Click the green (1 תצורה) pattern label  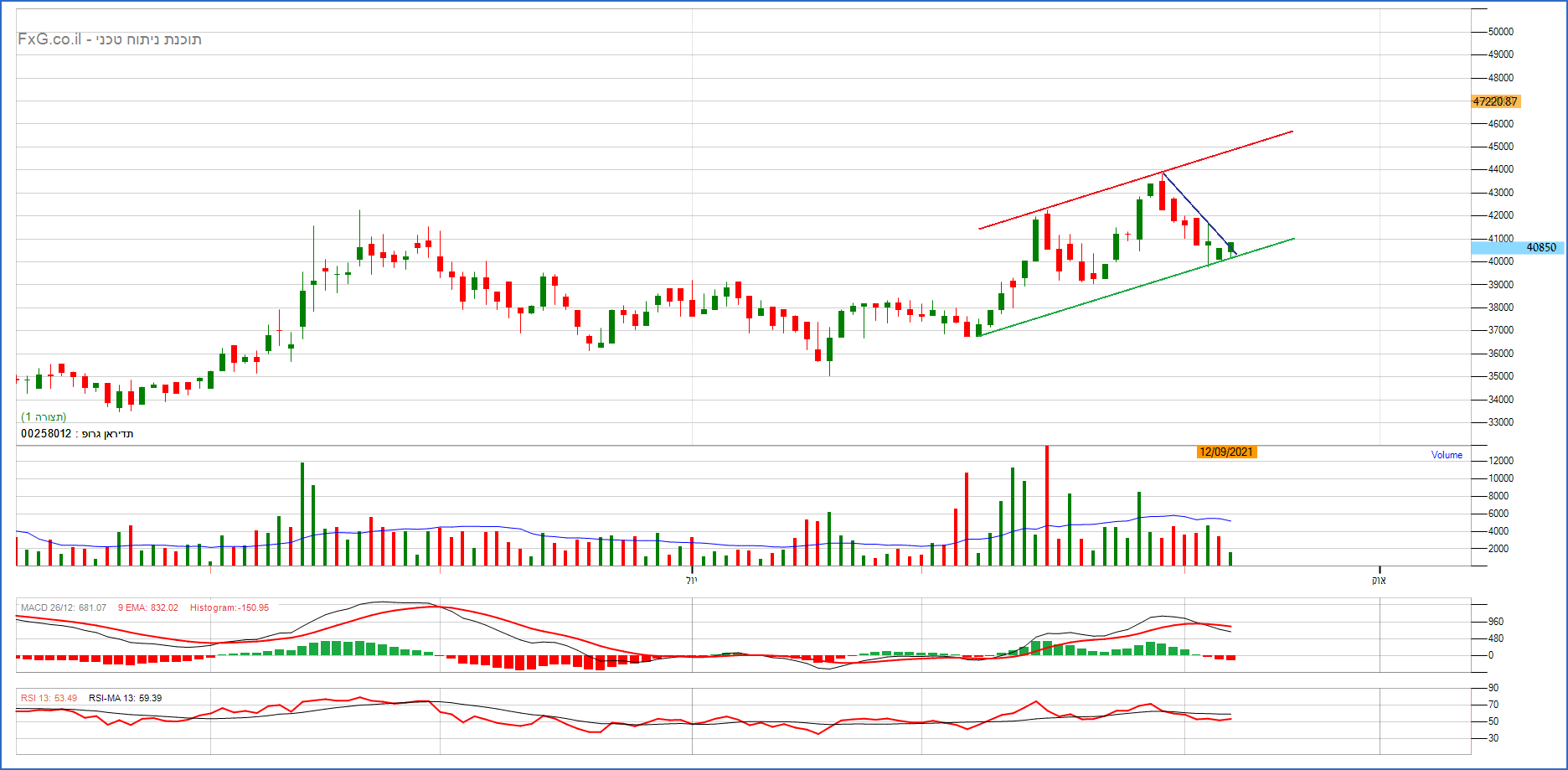pyautogui.click(x=44, y=416)
